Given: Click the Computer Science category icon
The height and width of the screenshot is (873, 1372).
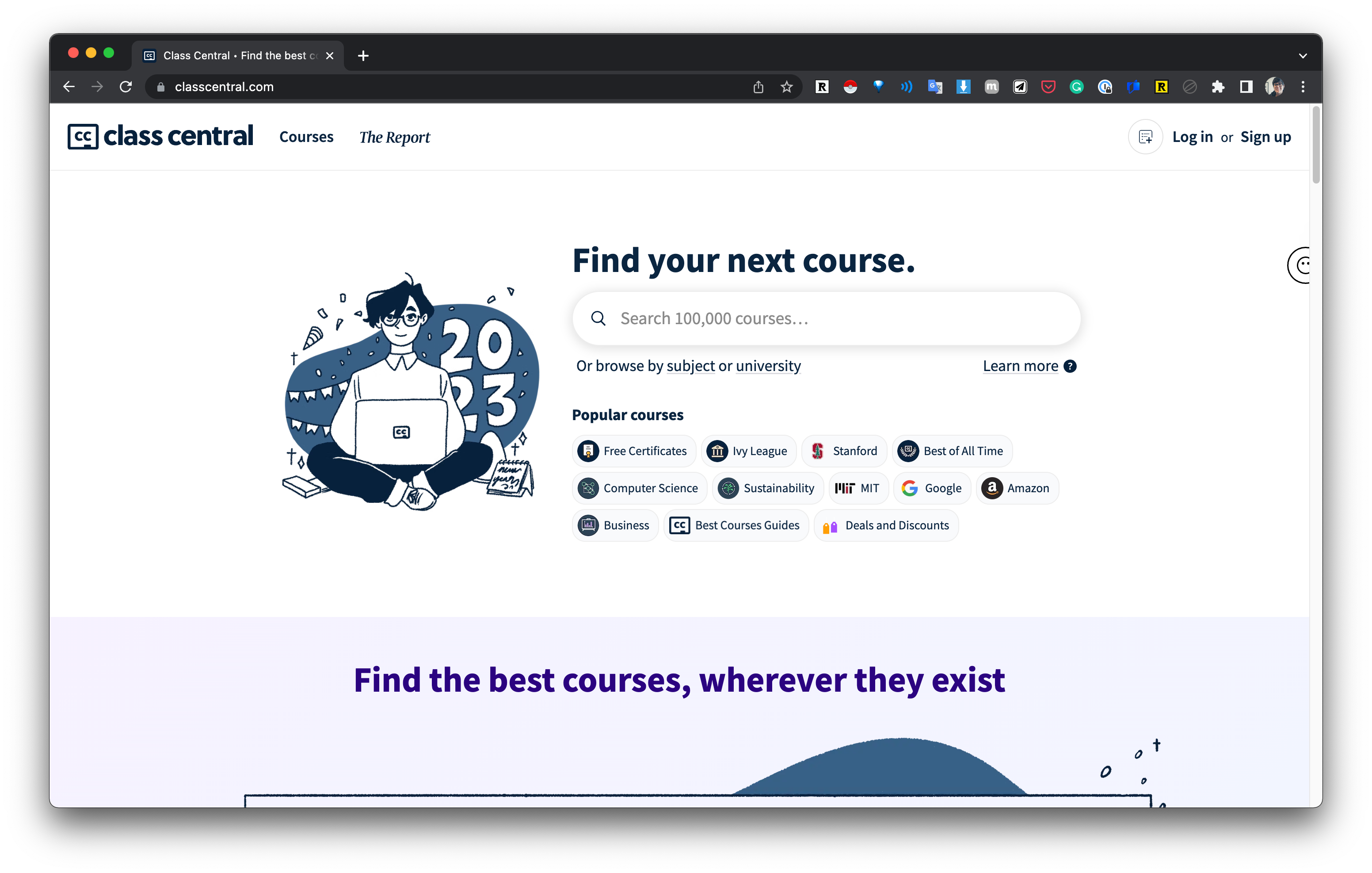Looking at the screenshot, I should coord(588,488).
